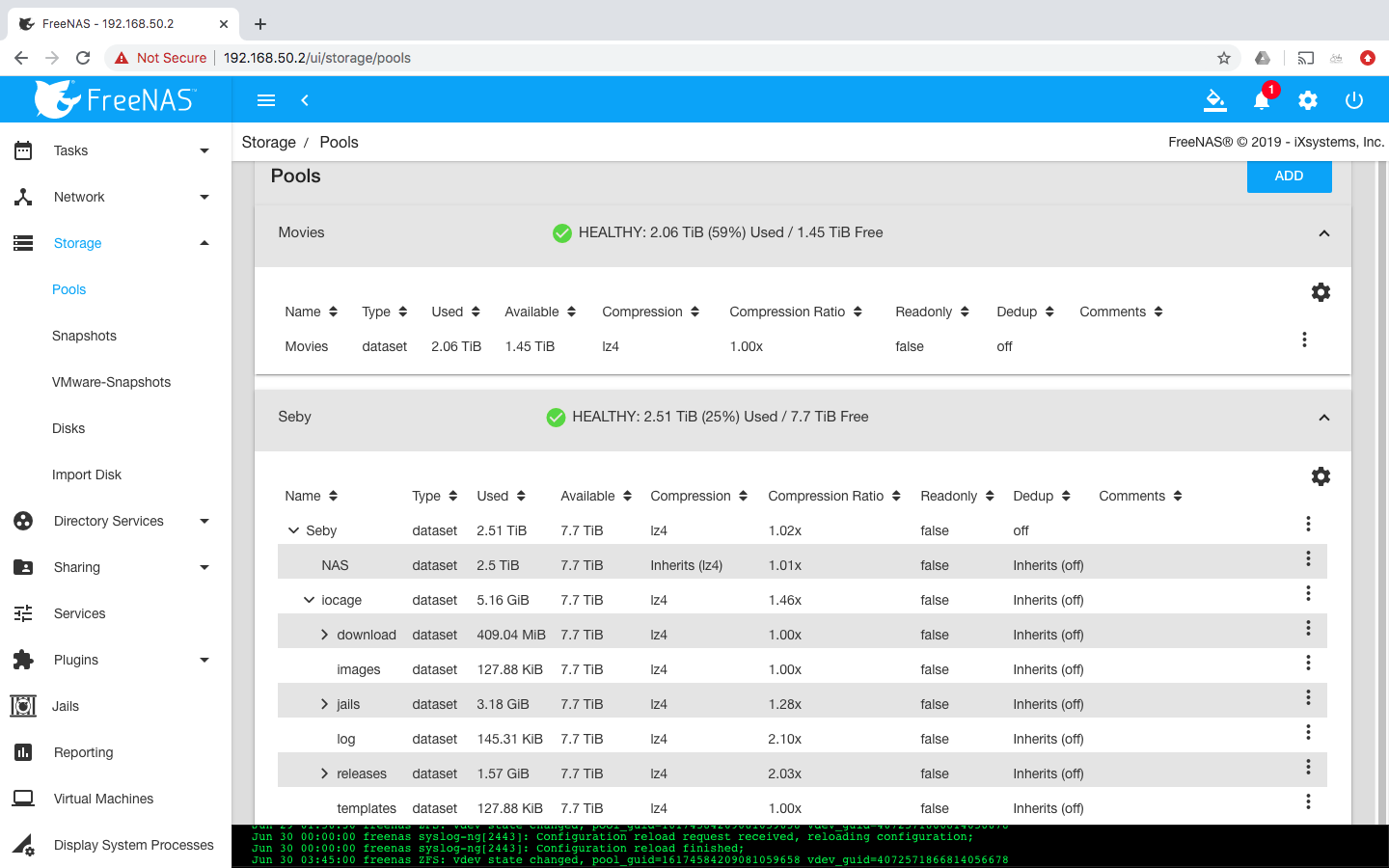Screen dimensions: 1389x868
Task: Expand the Tasks menu
Action: pyautogui.click(x=116, y=150)
